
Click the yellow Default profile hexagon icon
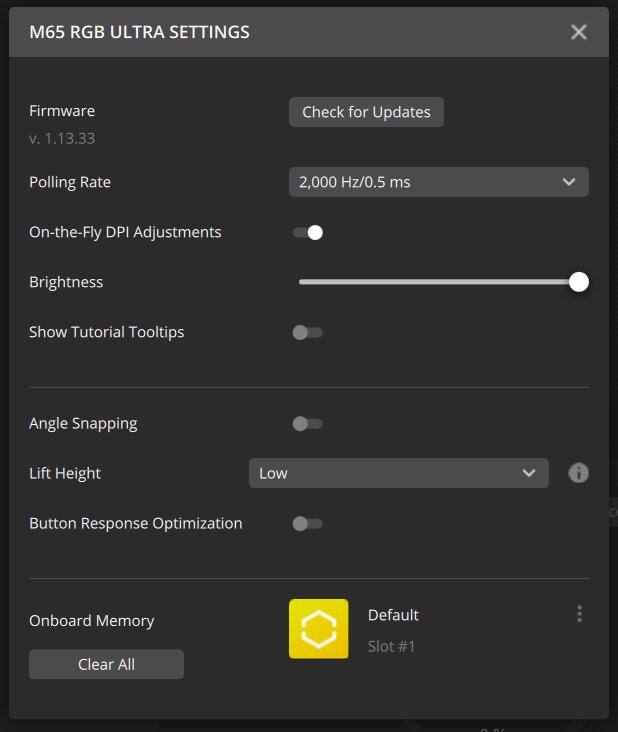click(318, 629)
